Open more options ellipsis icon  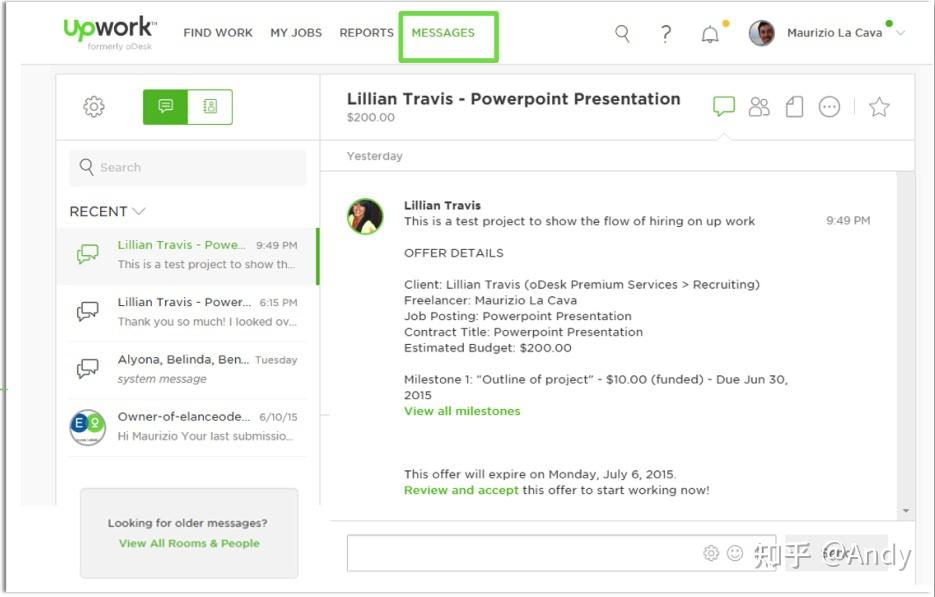tap(829, 107)
